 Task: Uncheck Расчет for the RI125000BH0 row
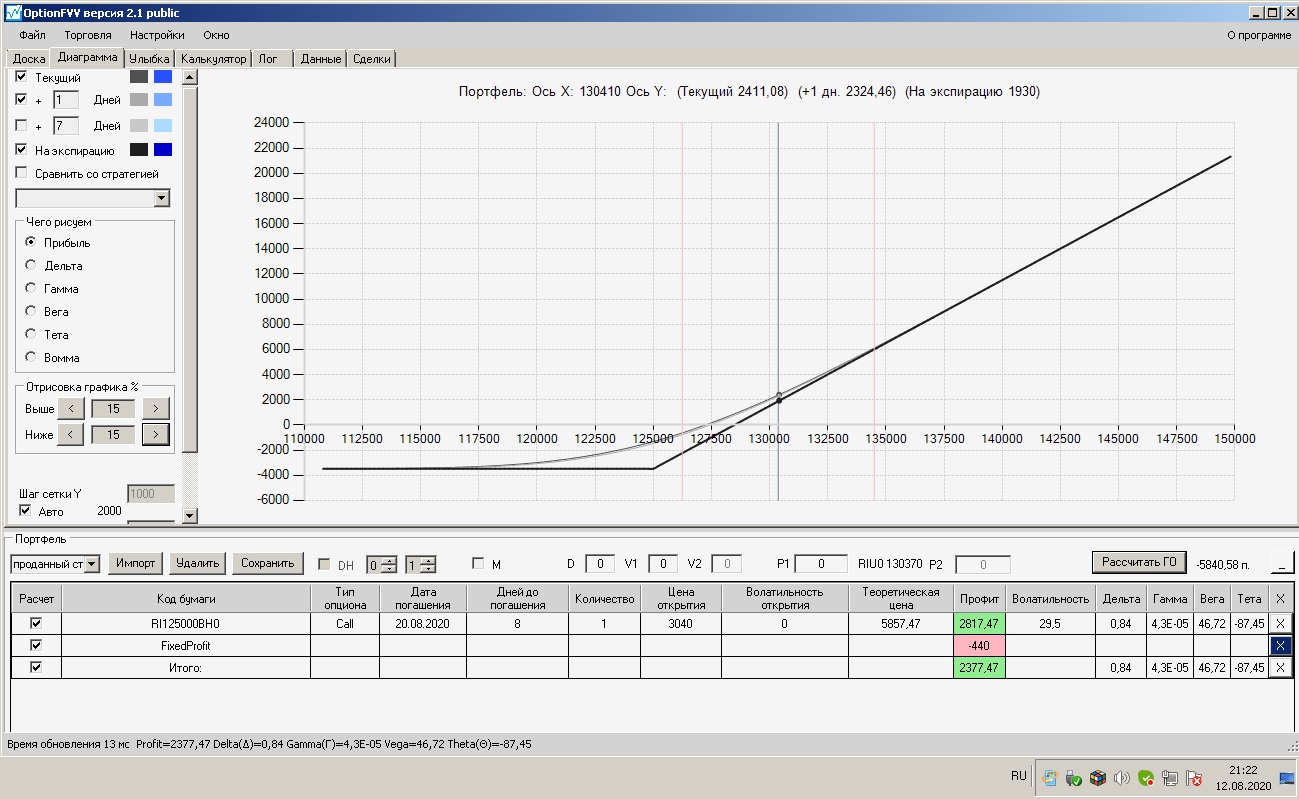pos(36,623)
